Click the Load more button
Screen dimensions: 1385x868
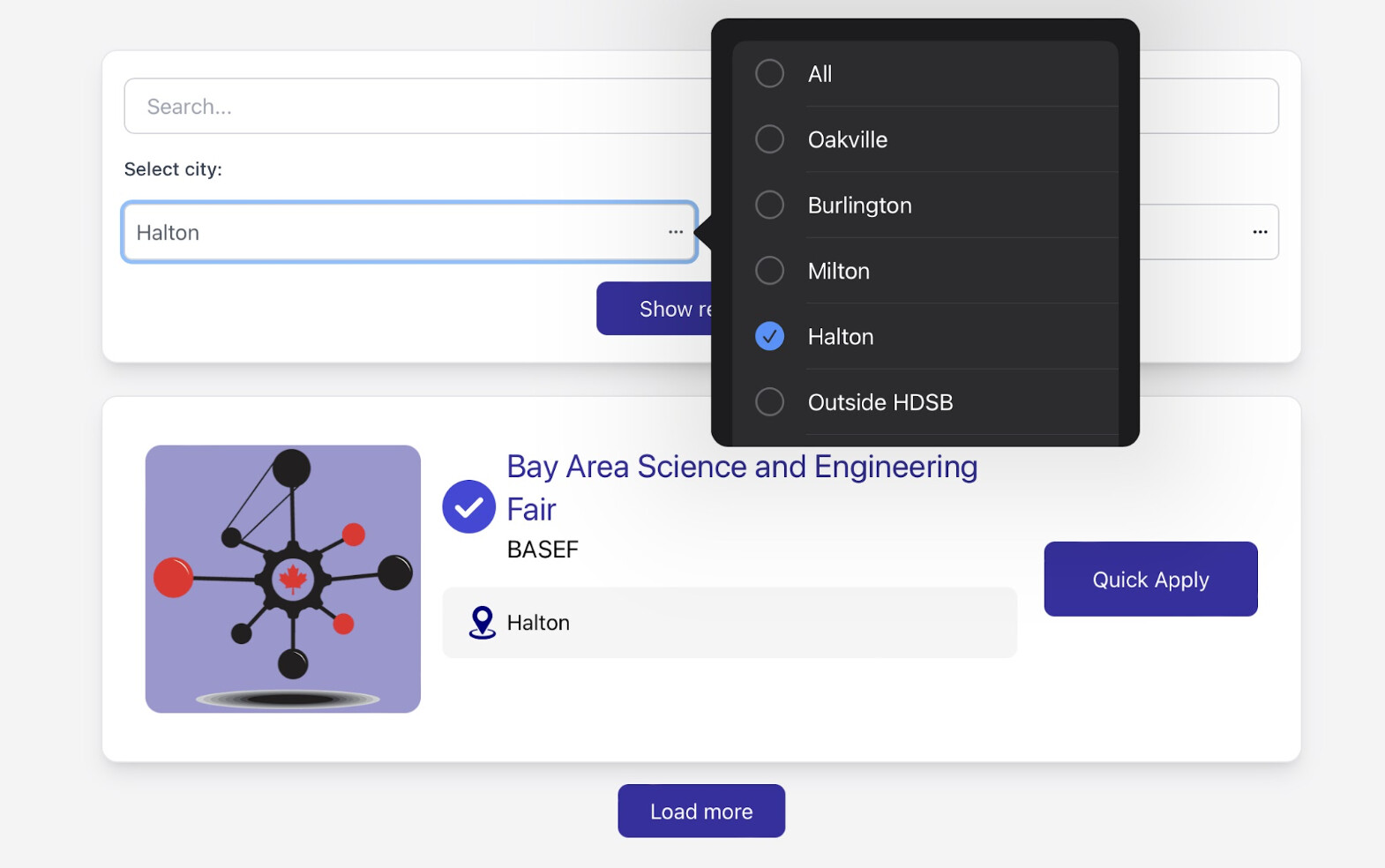click(701, 811)
